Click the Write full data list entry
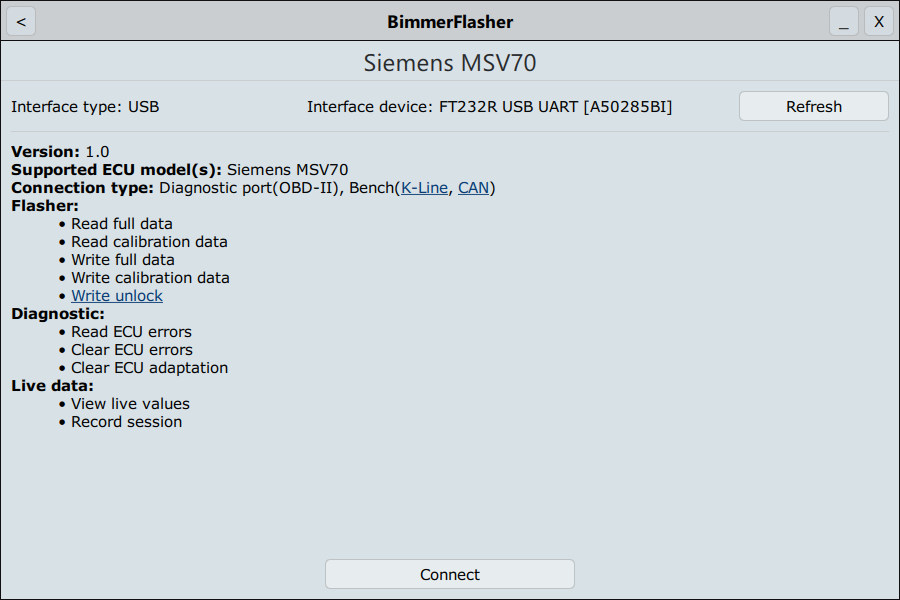The image size is (900, 600). pyautogui.click(x=123, y=260)
